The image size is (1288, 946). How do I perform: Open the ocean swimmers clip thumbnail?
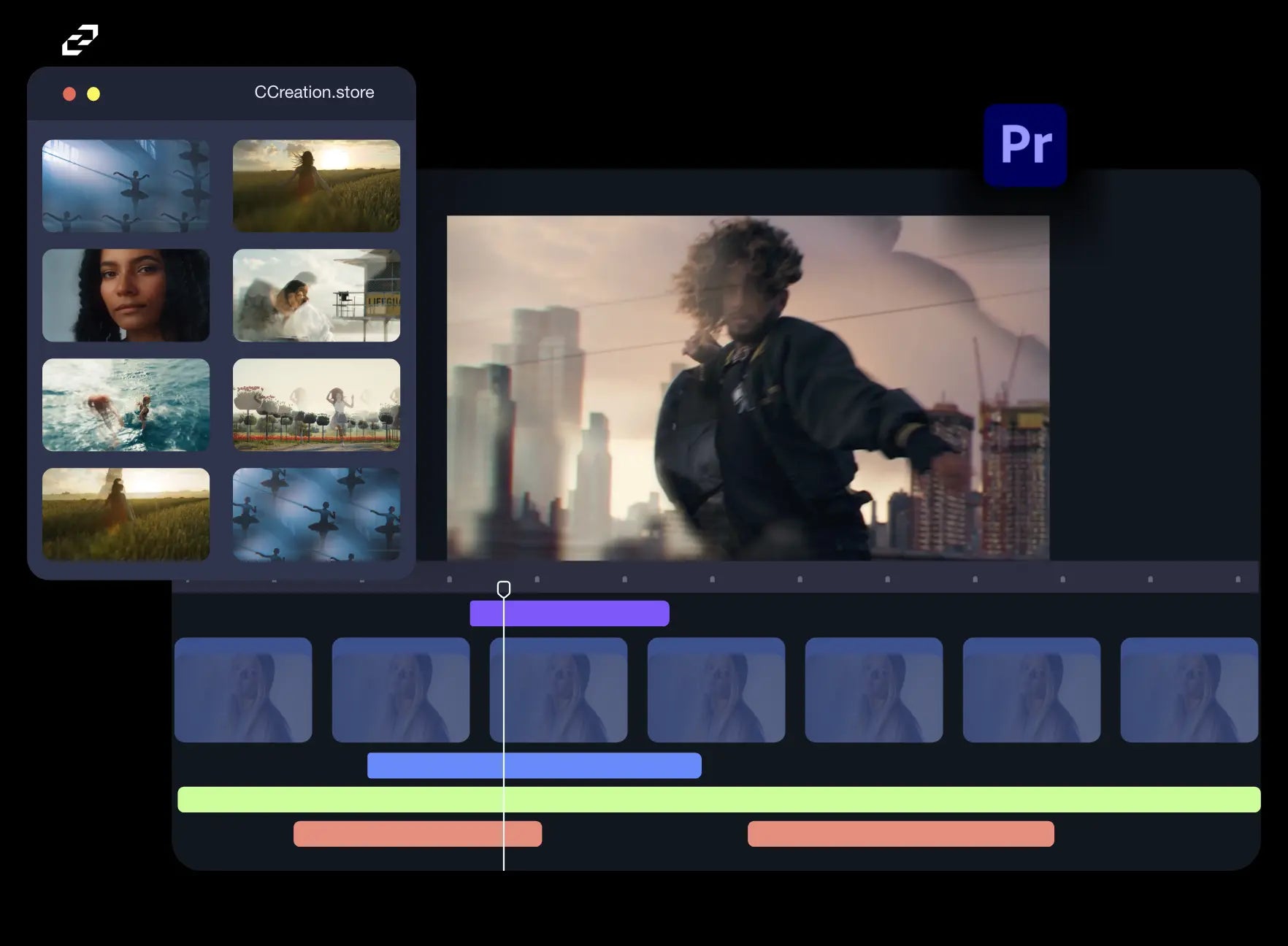point(126,405)
